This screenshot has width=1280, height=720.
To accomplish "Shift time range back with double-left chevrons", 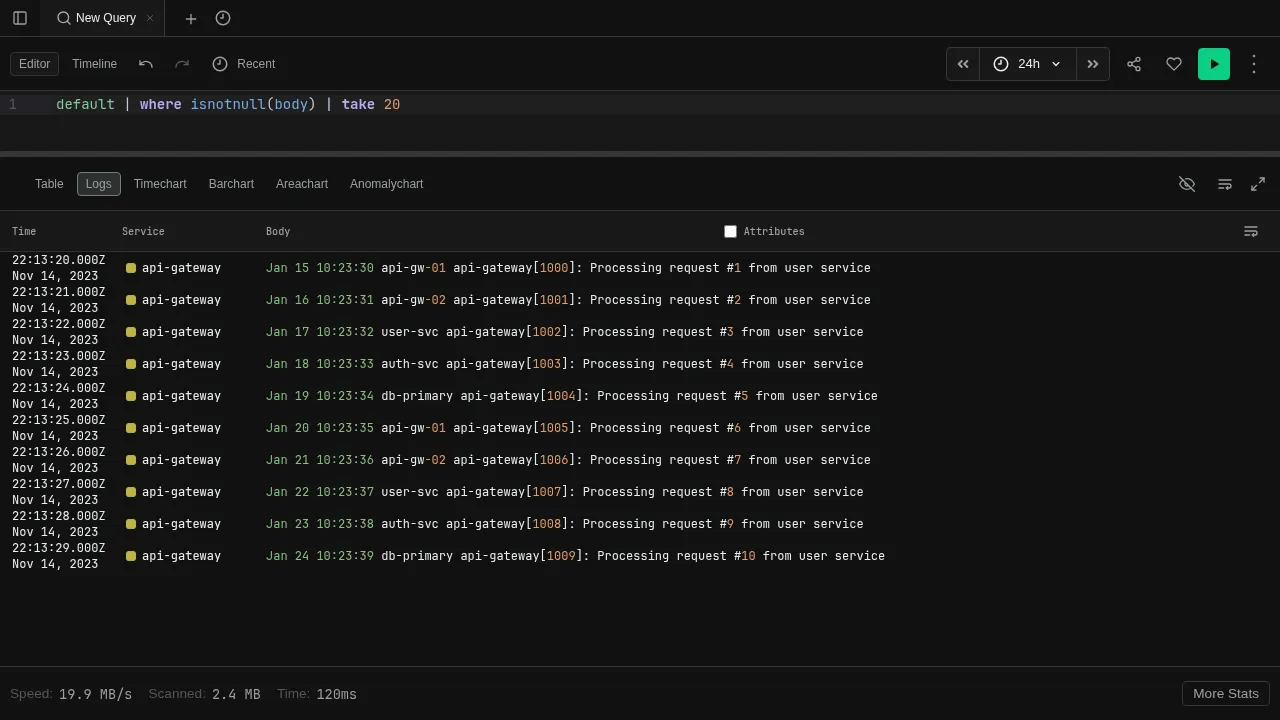I will tap(962, 63).
